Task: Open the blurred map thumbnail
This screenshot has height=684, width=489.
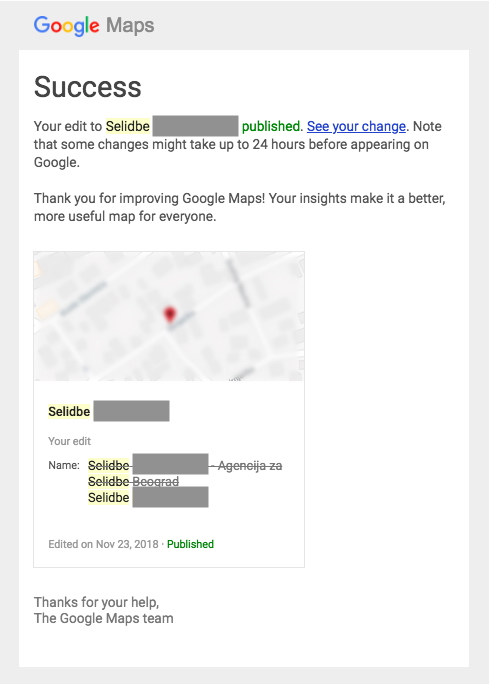Action: pos(169,316)
